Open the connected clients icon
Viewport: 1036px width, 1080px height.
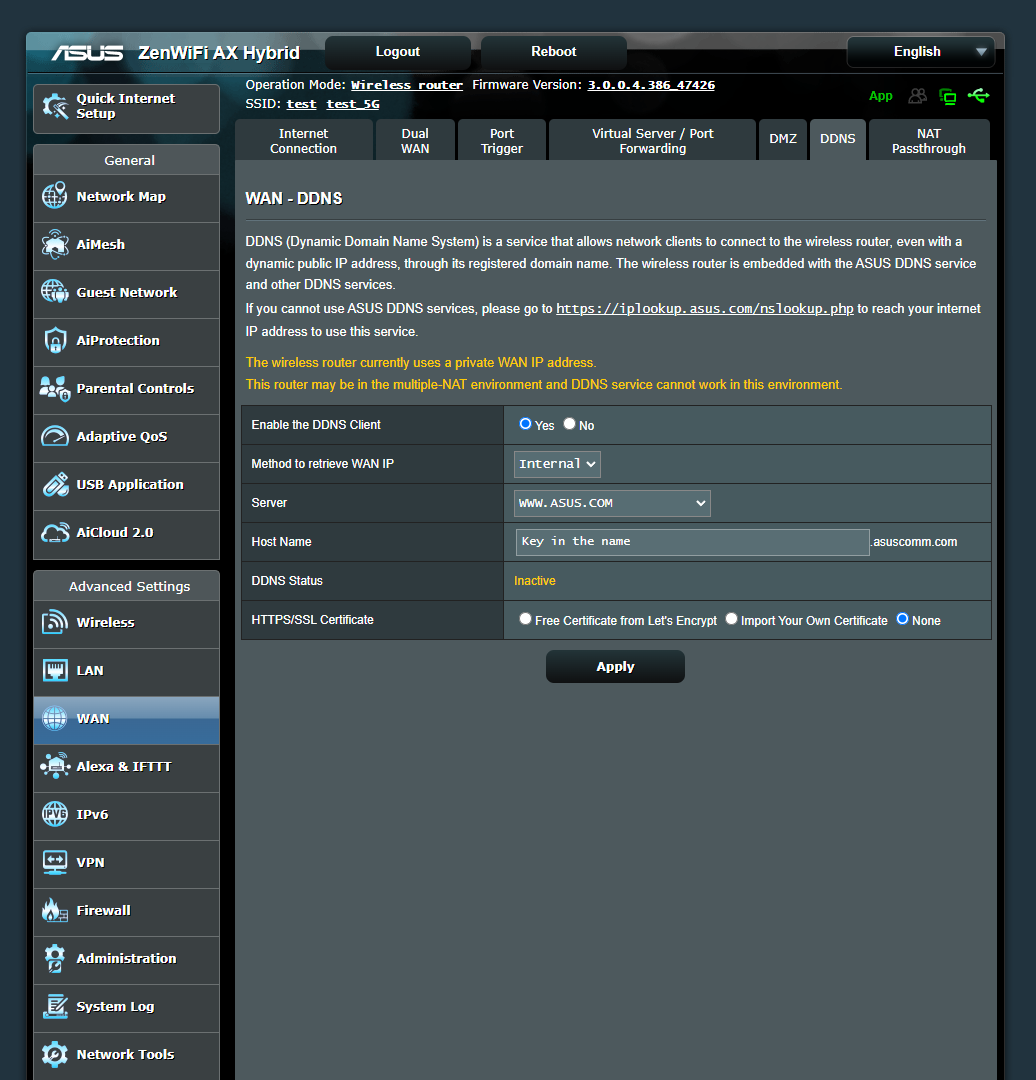click(x=917, y=96)
